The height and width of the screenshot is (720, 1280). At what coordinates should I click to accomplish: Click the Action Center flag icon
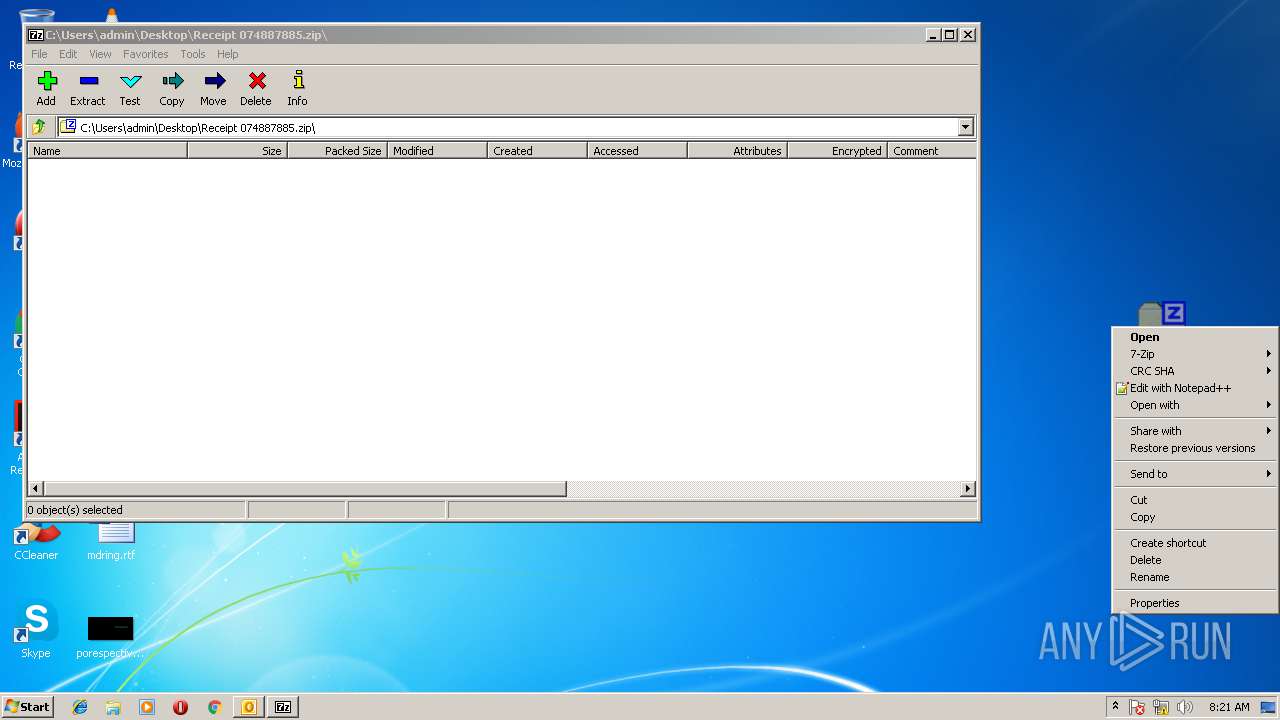(x=1137, y=707)
